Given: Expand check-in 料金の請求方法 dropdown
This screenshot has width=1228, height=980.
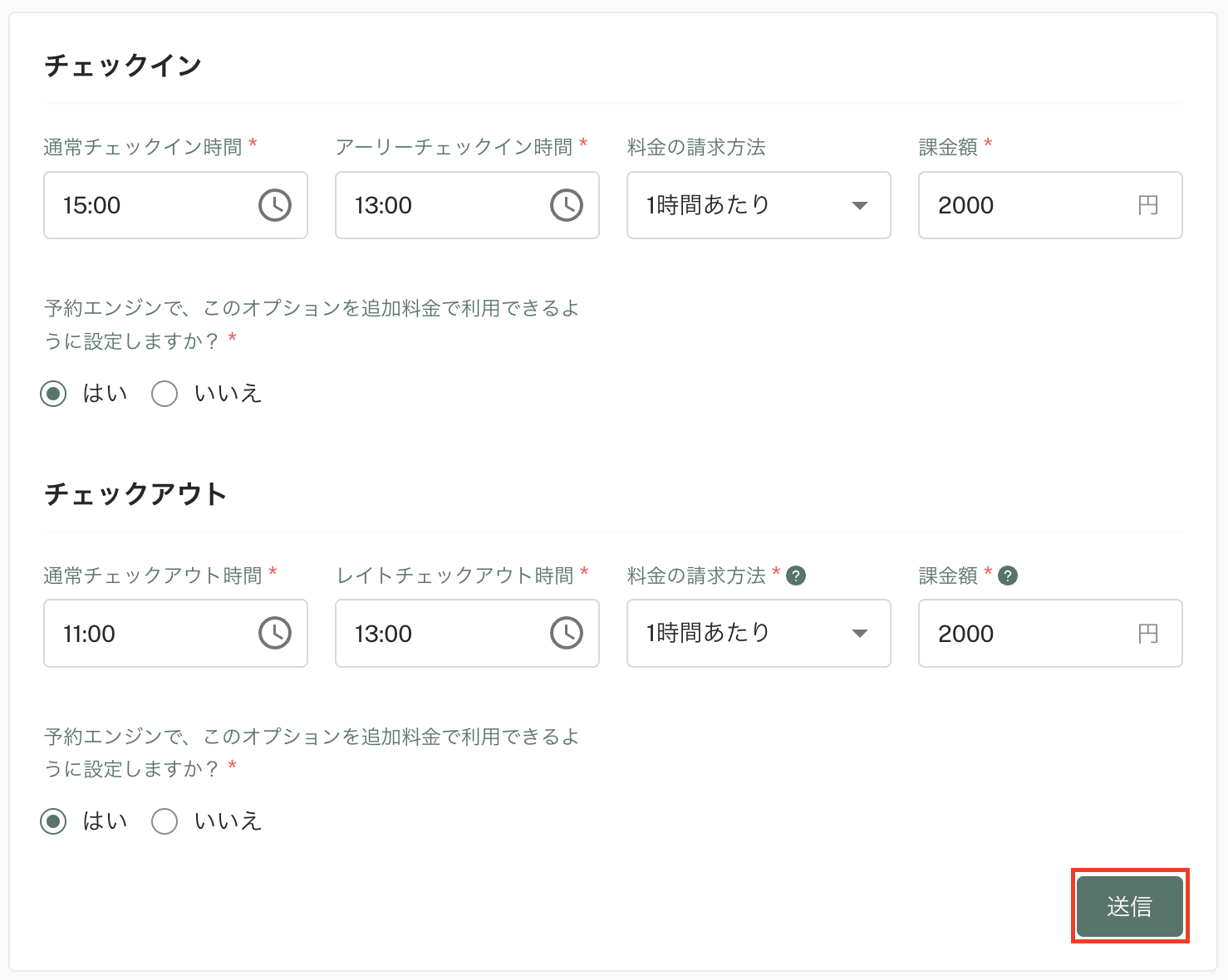Looking at the screenshot, I should tap(759, 205).
